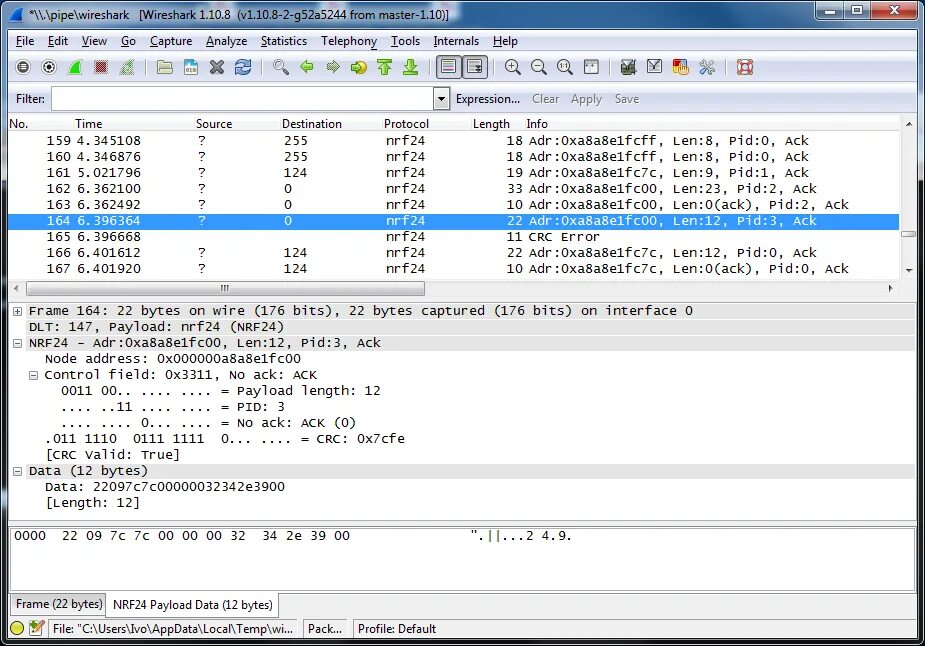Type a display filter in the Filter field
The height and width of the screenshot is (646, 925).
coord(240,99)
